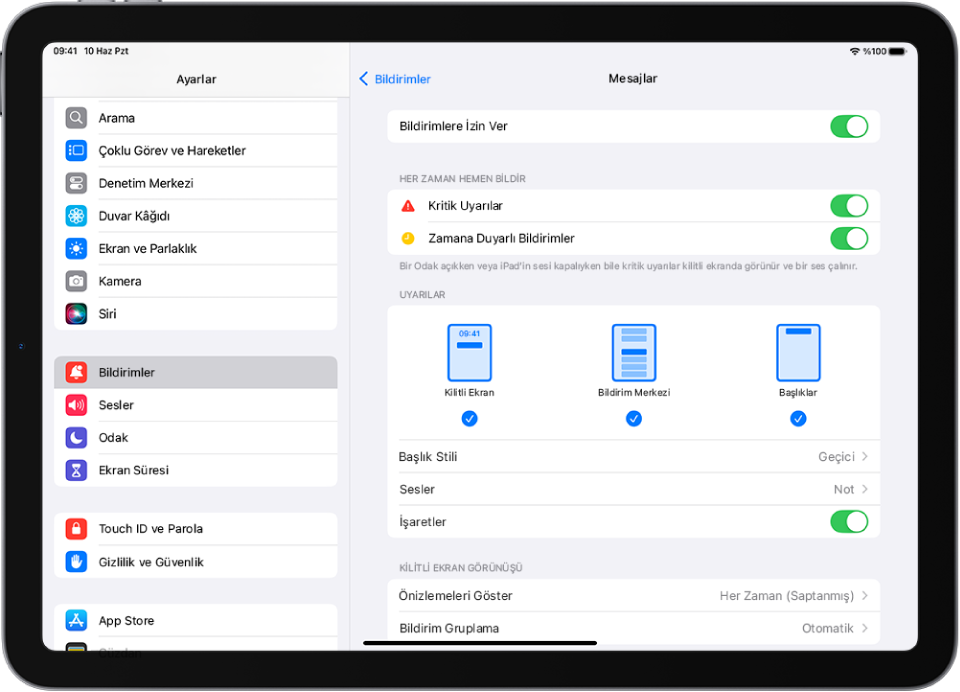Go back to Bildirimler
The image size is (960, 692).
tap(395, 78)
